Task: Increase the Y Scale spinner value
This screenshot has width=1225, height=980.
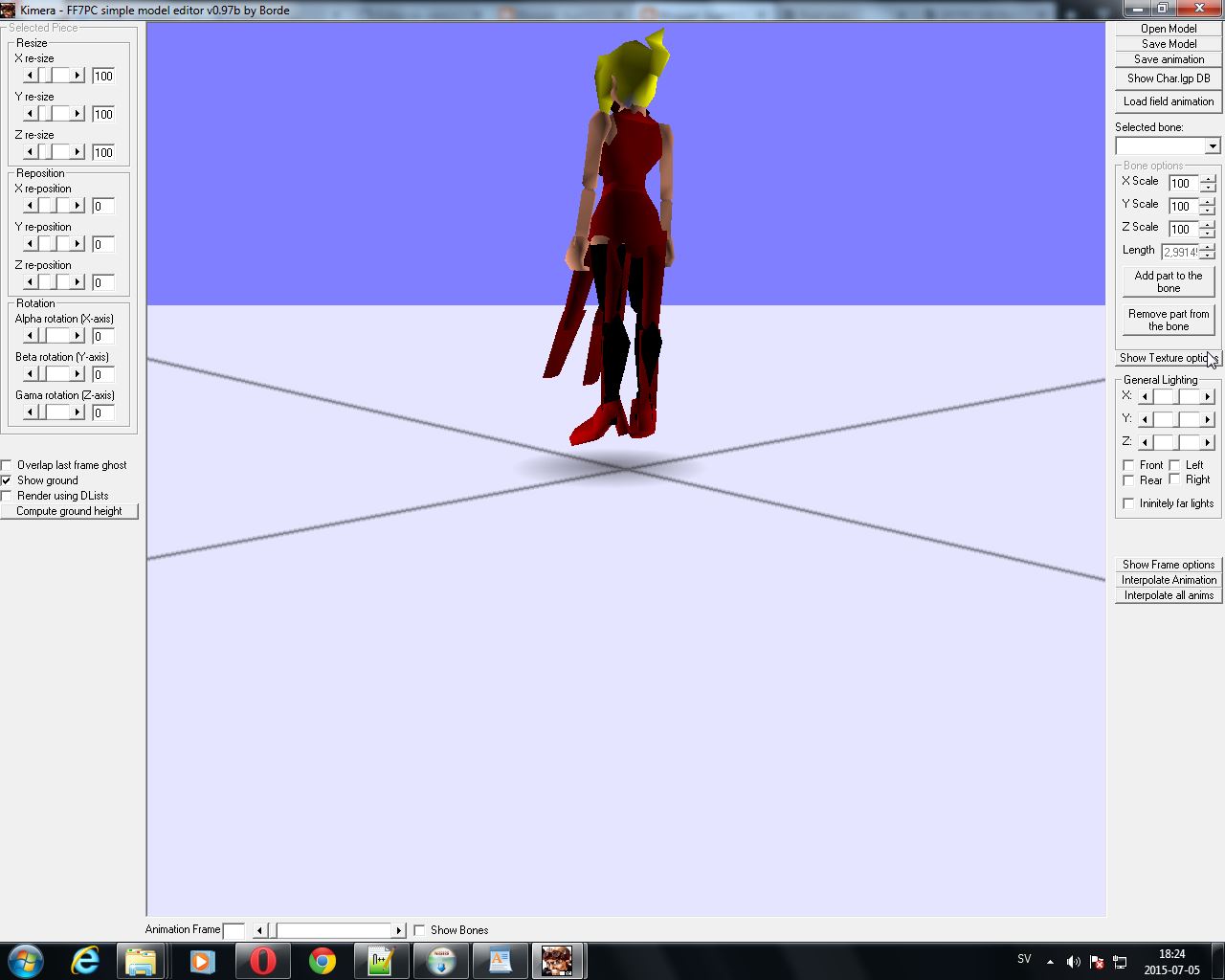Action: click(x=1208, y=201)
